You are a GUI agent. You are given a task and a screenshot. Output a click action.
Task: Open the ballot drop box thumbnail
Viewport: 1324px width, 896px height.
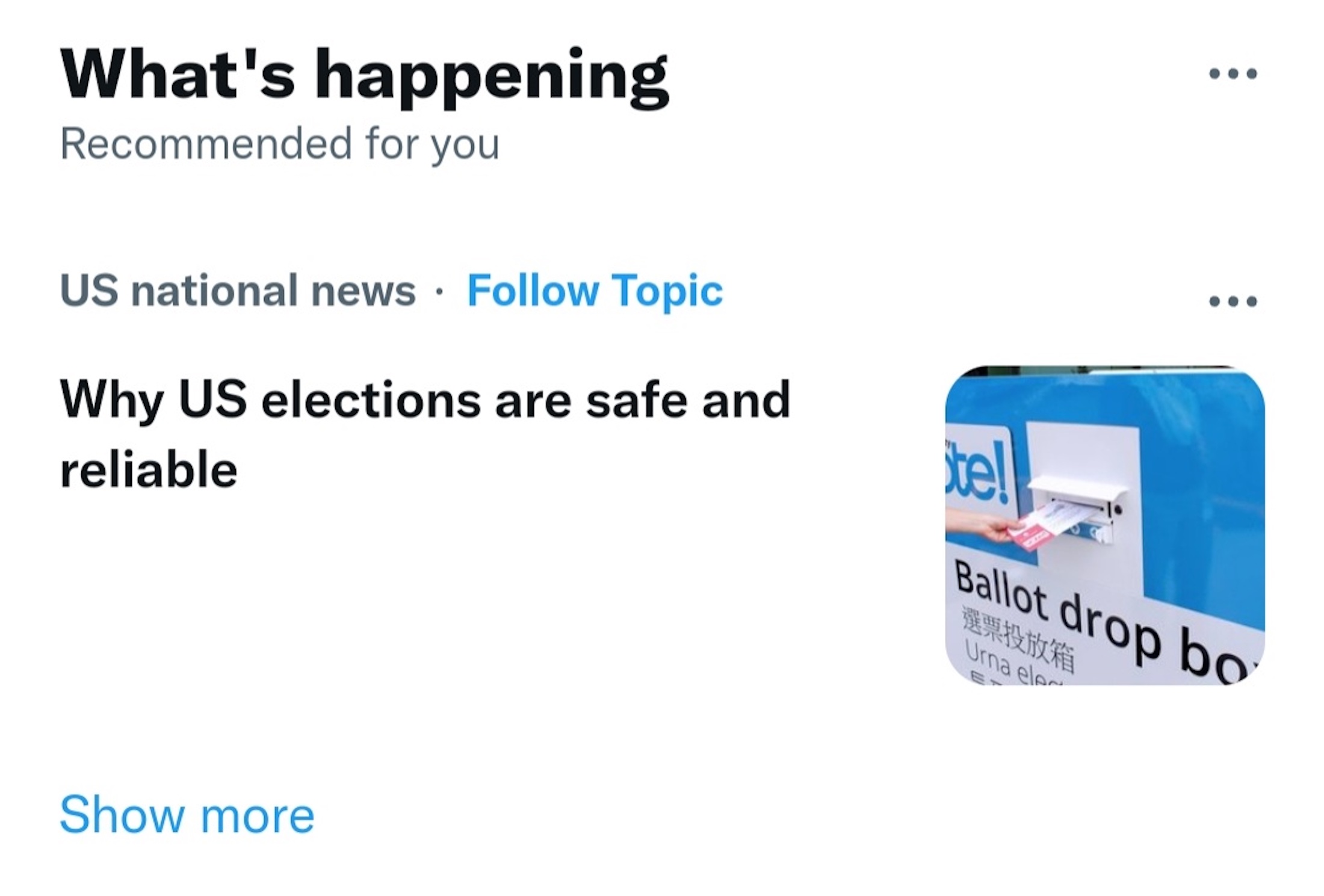pyautogui.click(x=1104, y=525)
